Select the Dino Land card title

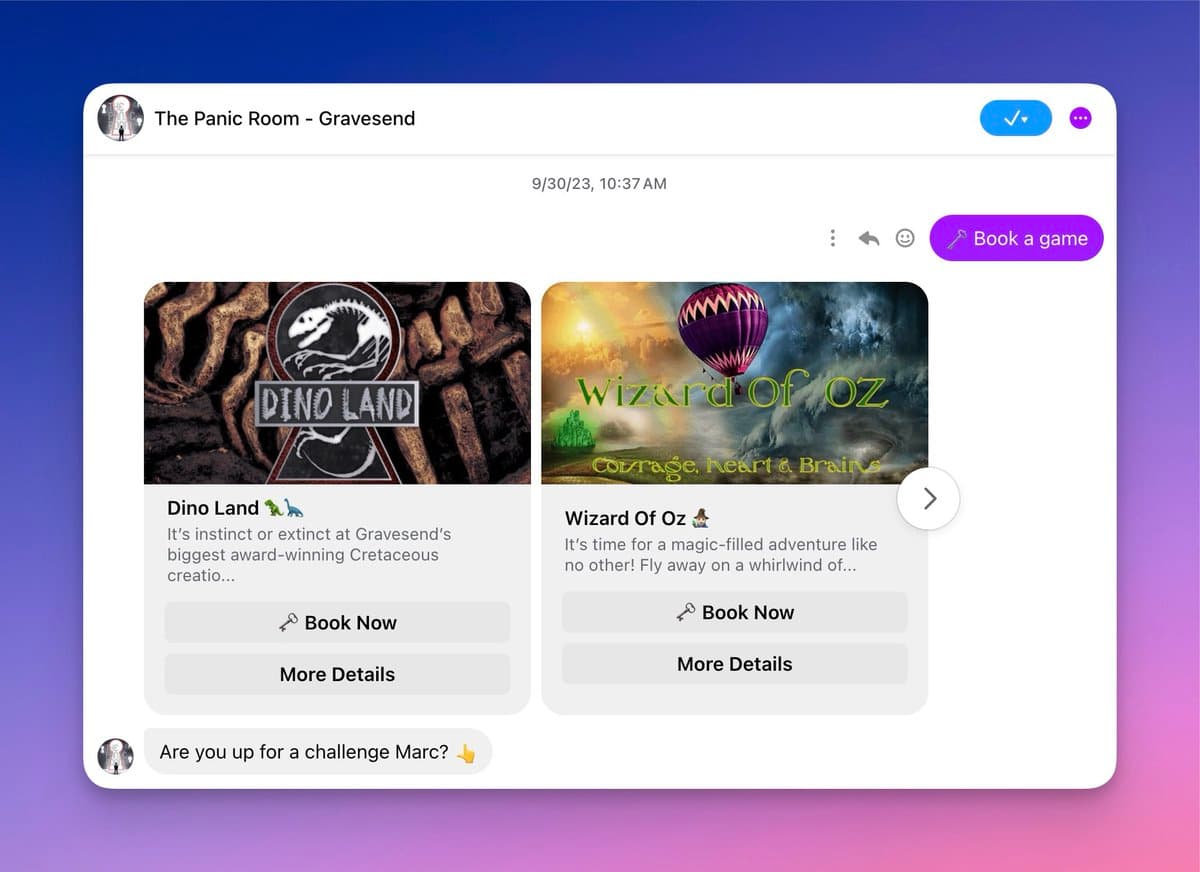[235, 508]
